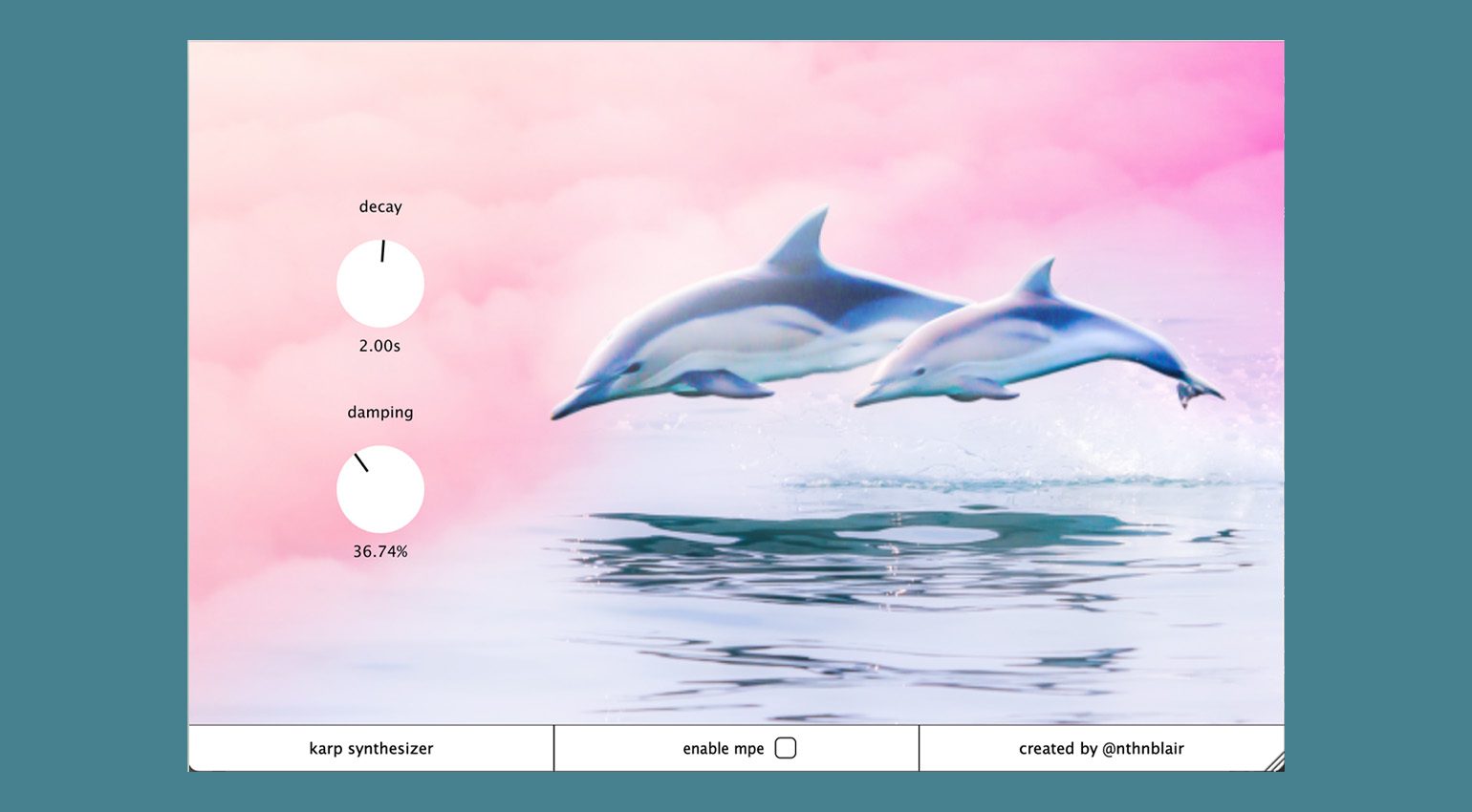Click the window resize corner grip
This screenshot has width=1472, height=812.
pos(1274,761)
